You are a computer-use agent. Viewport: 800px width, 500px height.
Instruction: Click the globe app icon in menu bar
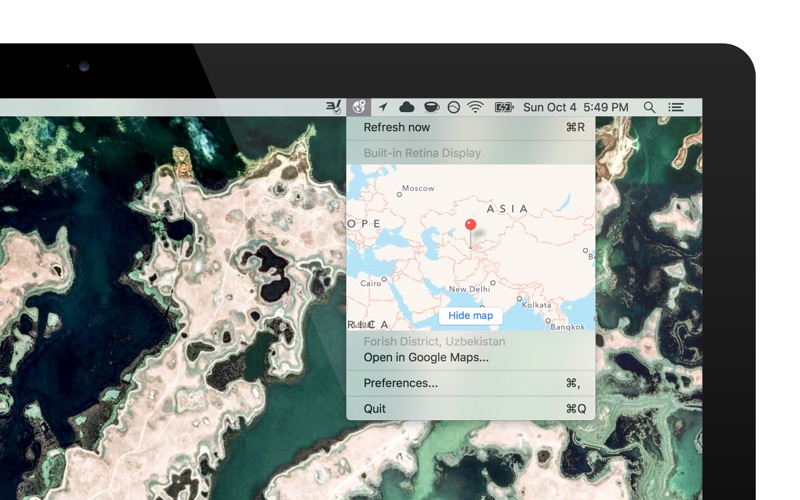[358, 107]
